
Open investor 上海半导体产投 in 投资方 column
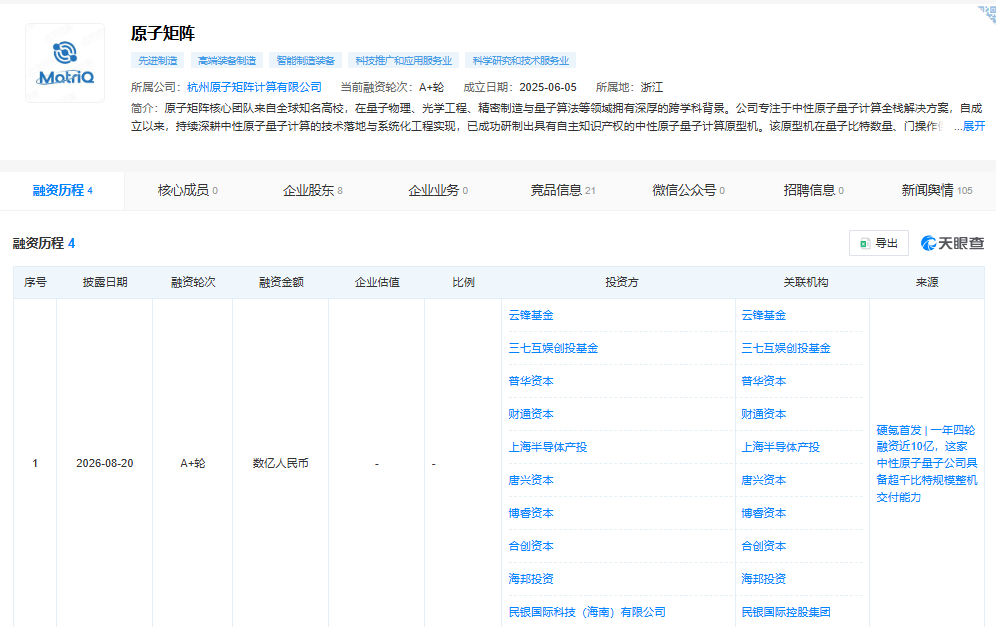click(x=548, y=447)
